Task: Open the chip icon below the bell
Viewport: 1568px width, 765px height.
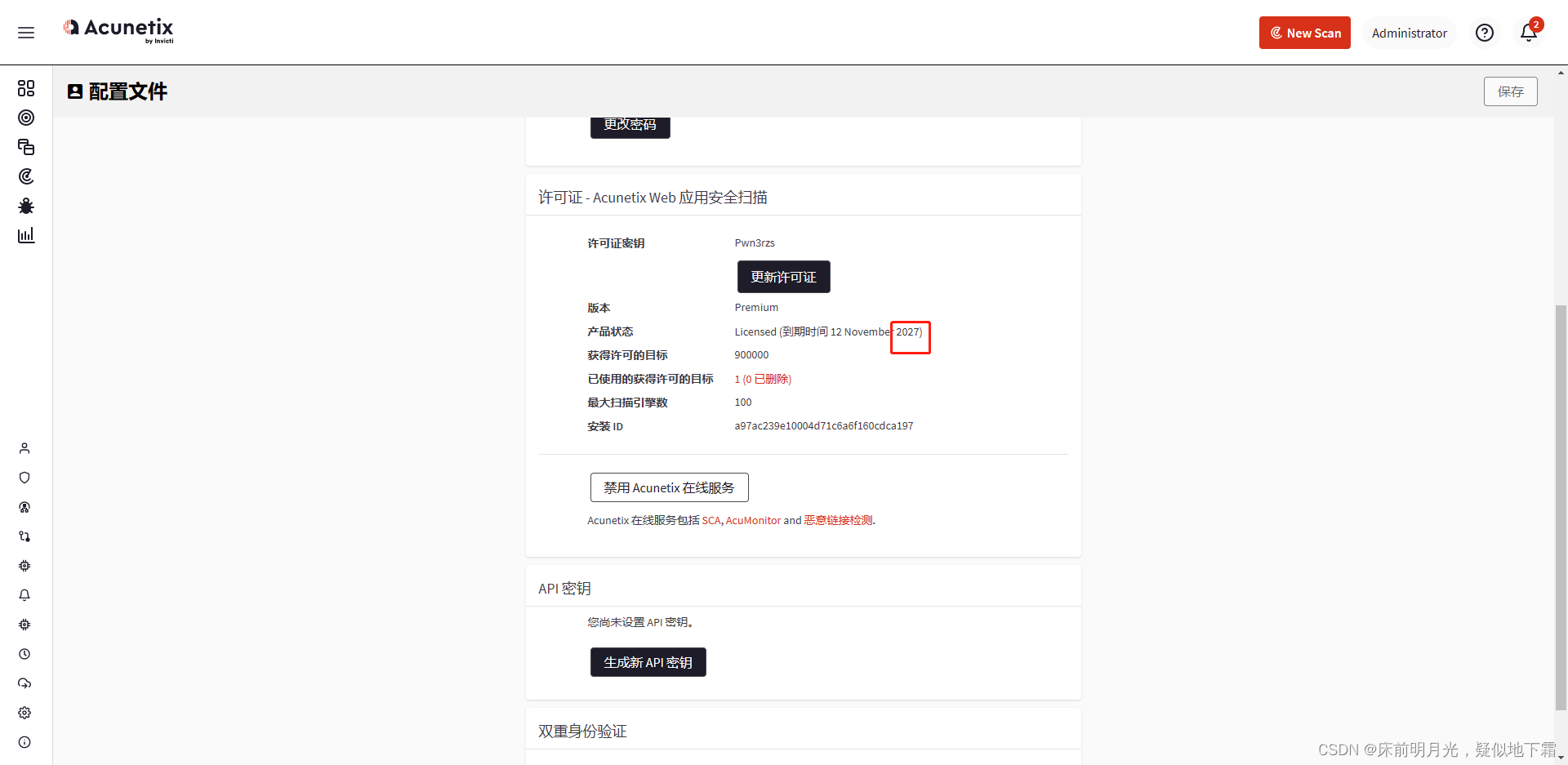Action: [24, 625]
